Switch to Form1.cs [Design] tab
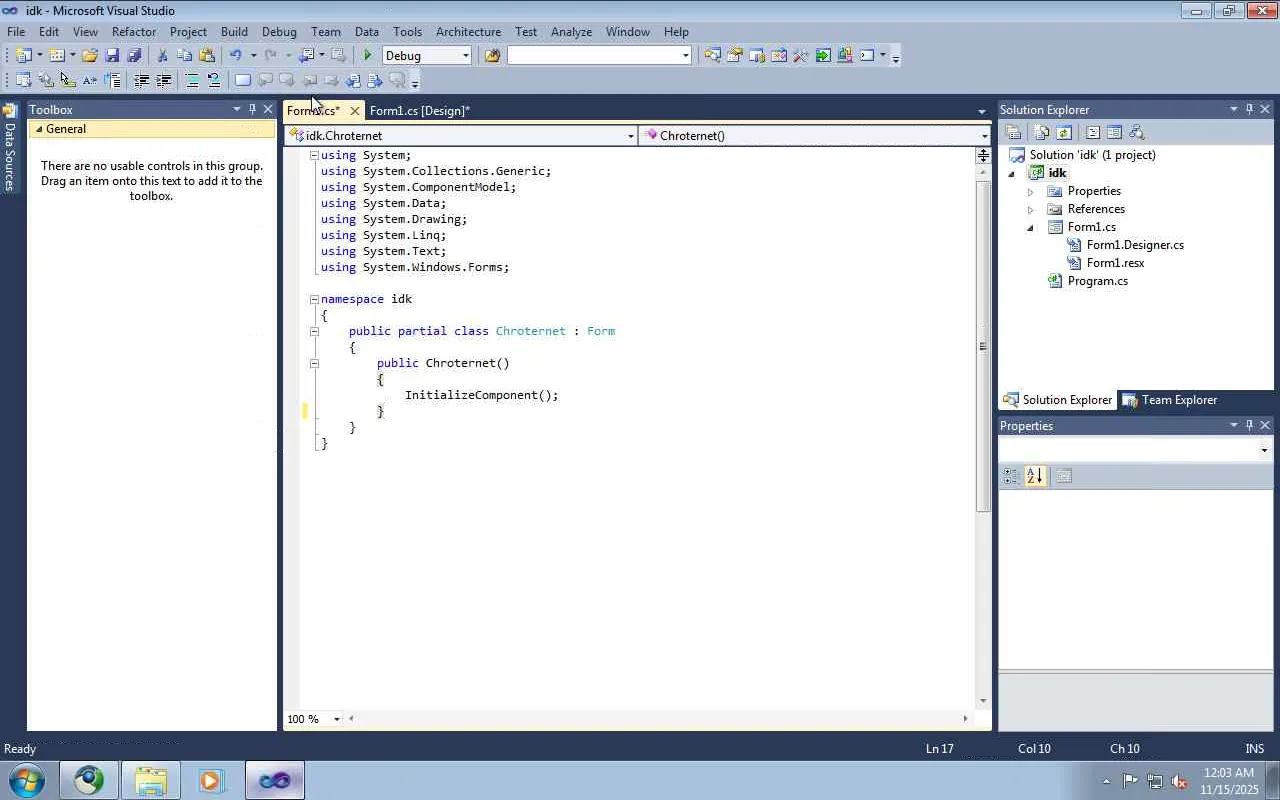1280x800 pixels. 420,111
